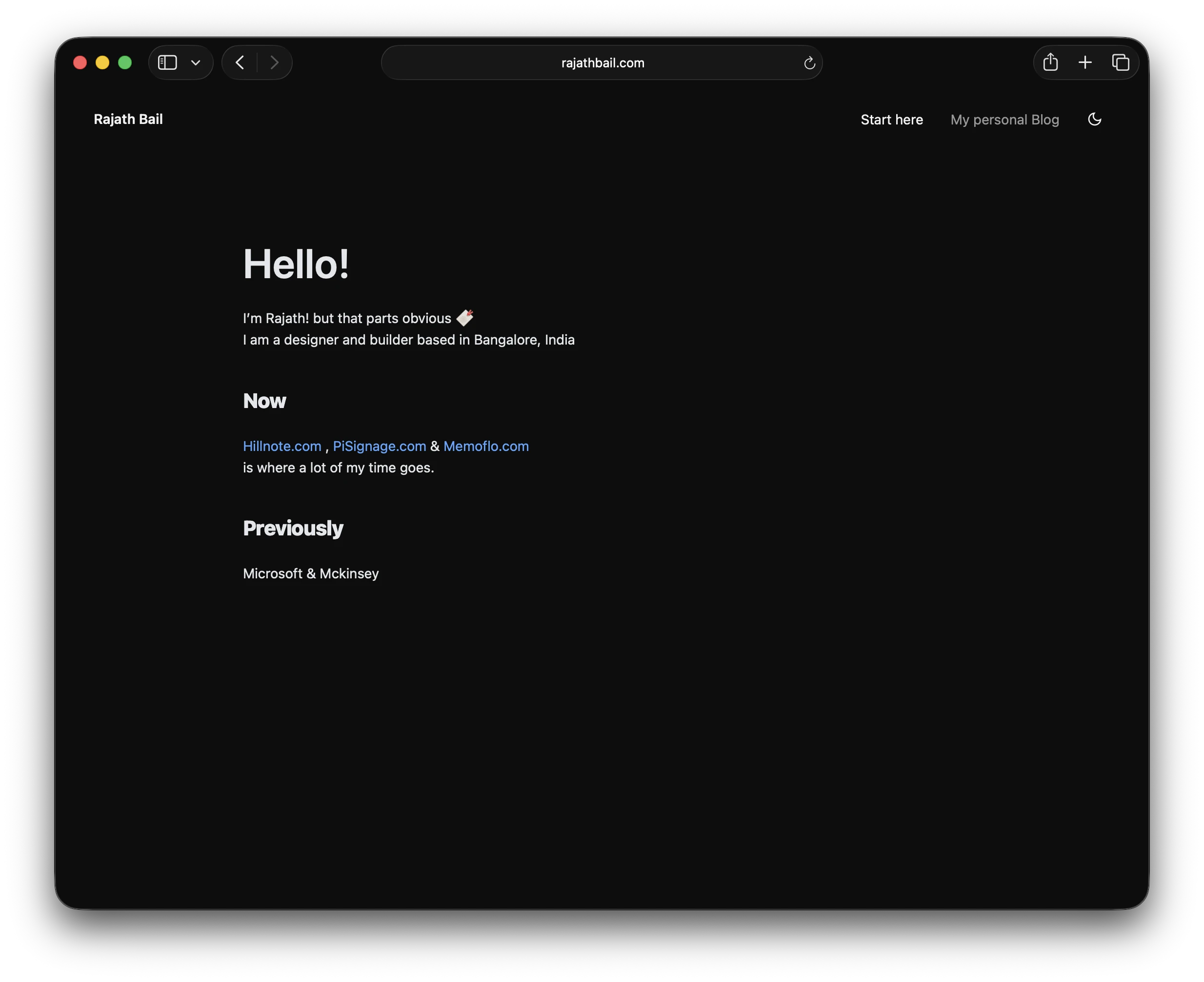Click the cricket bat emoji
Viewport: 1204px width, 982px height.
click(x=464, y=317)
